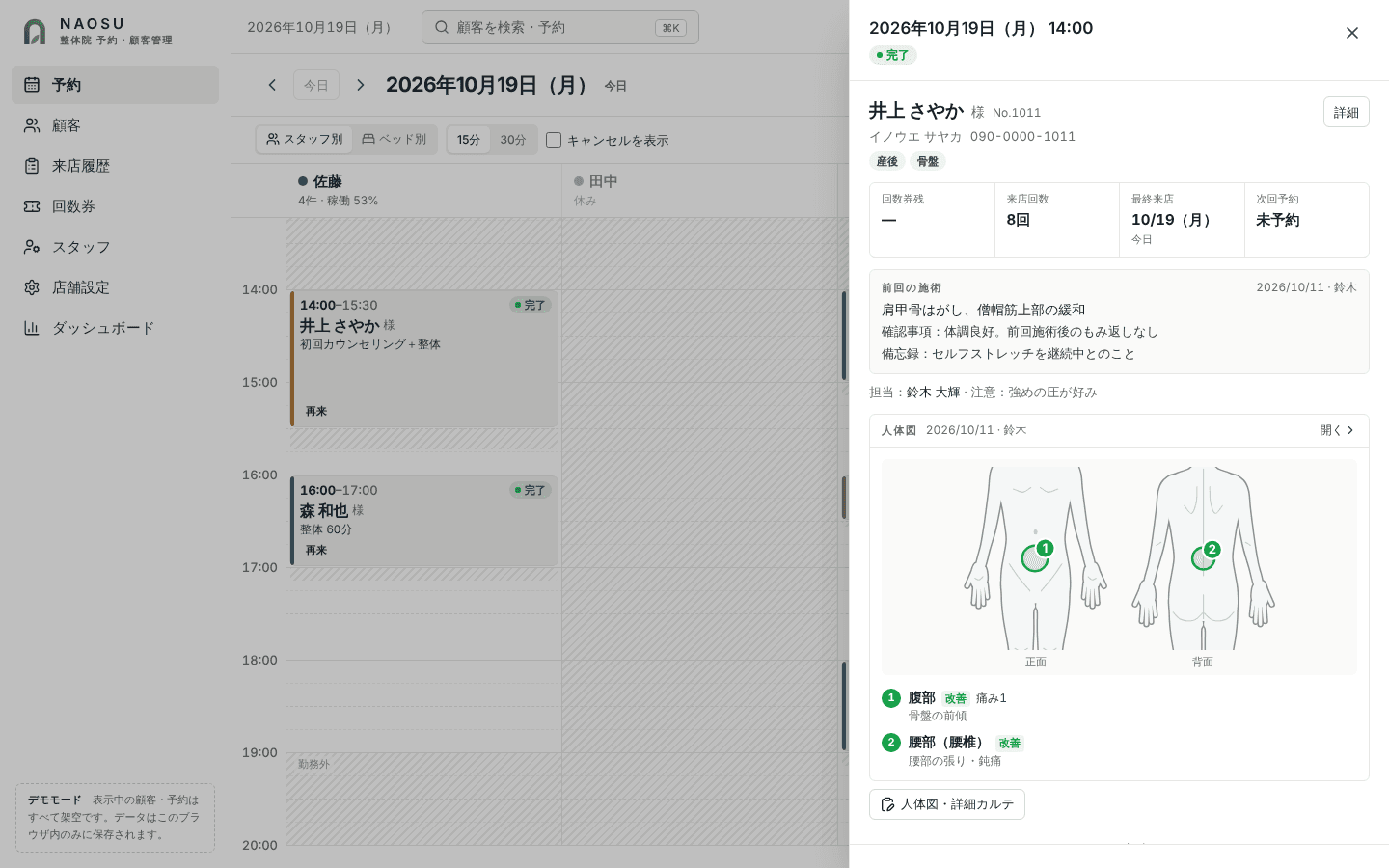Click numbered badge 1 beside 腹部
This screenshot has height=868, width=1389.
tap(890, 698)
